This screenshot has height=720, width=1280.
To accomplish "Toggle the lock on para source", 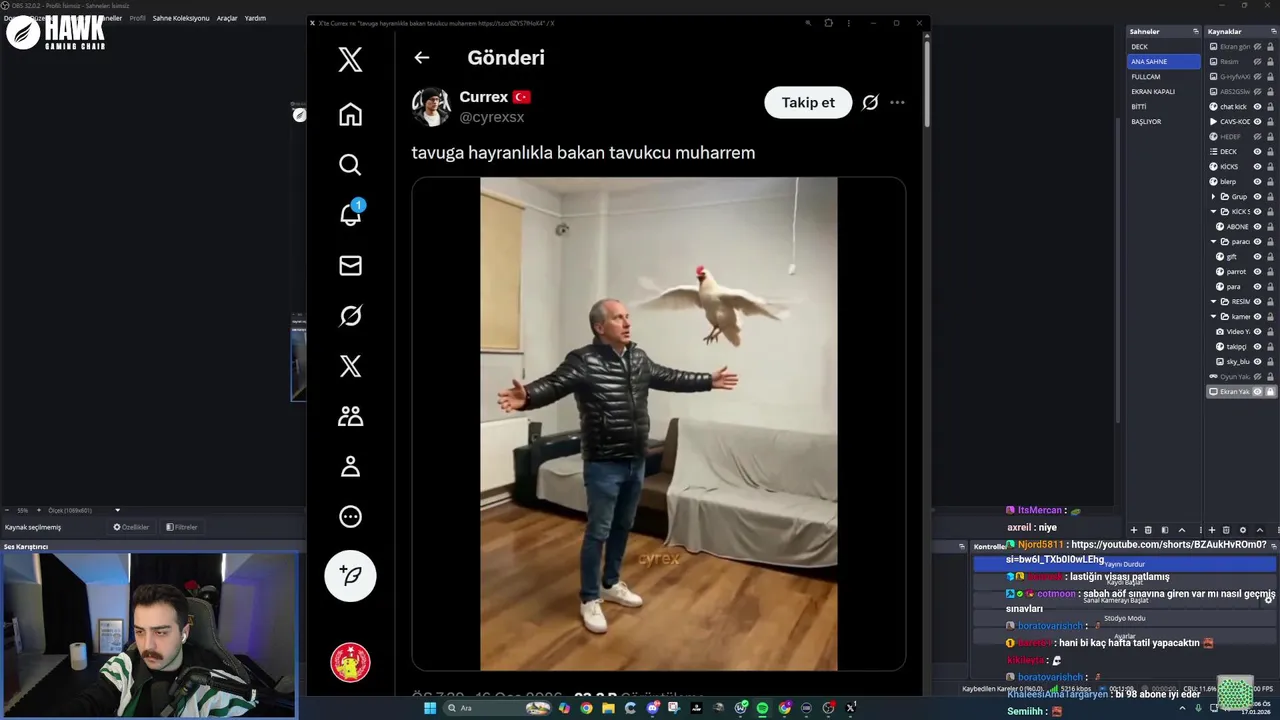I will (1270, 287).
